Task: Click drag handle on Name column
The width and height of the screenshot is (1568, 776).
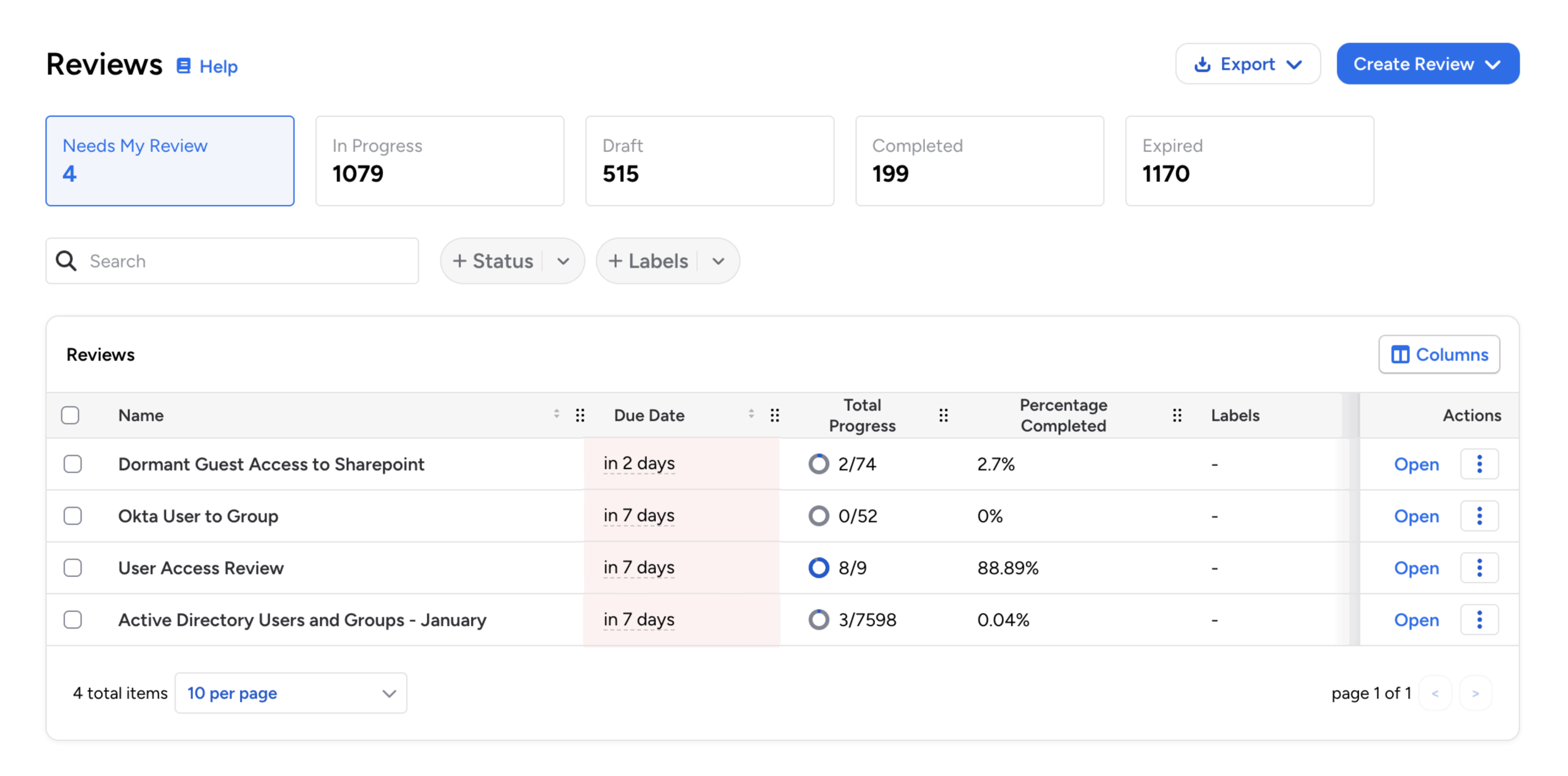Action: pos(579,415)
